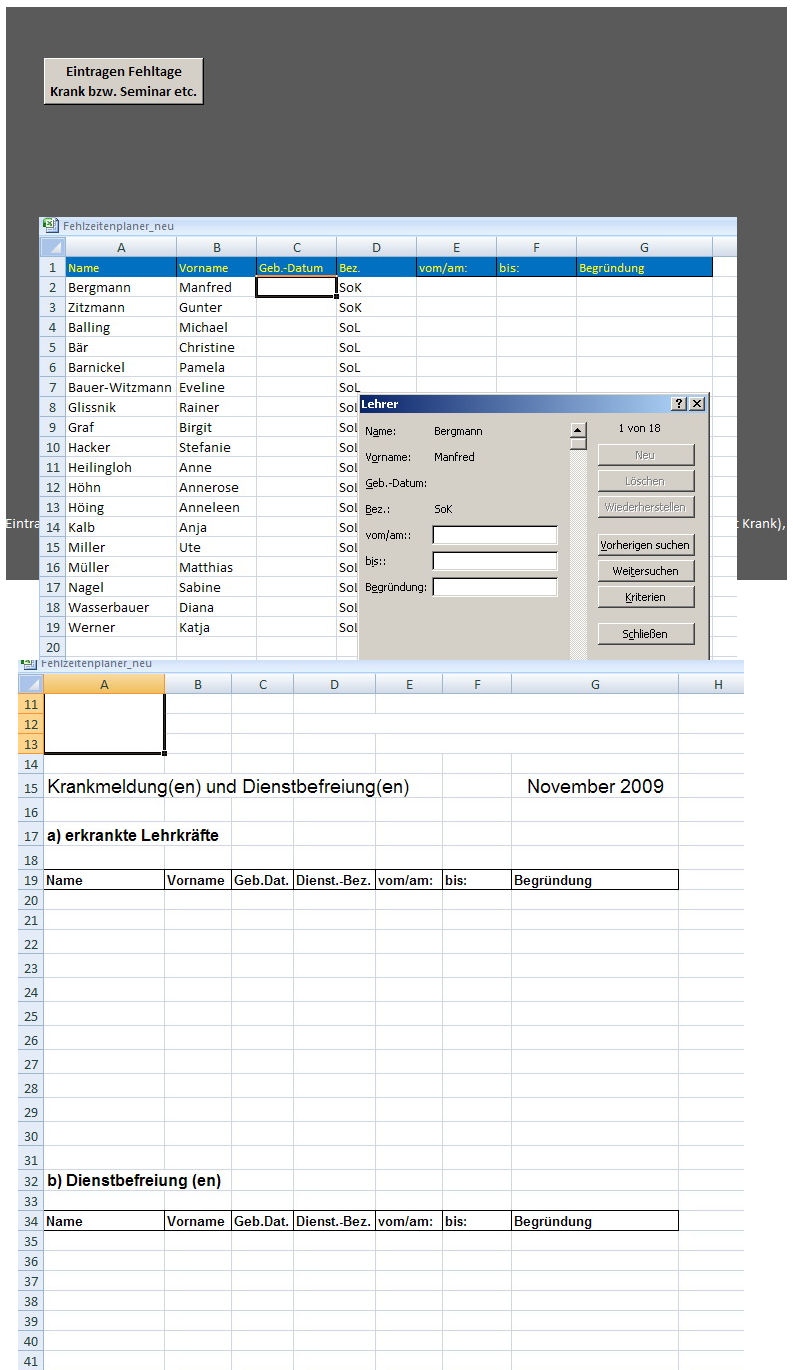The height and width of the screenshot is (1370, 793).
Task: Select the cell containing Balling
Action: point(121,327)
